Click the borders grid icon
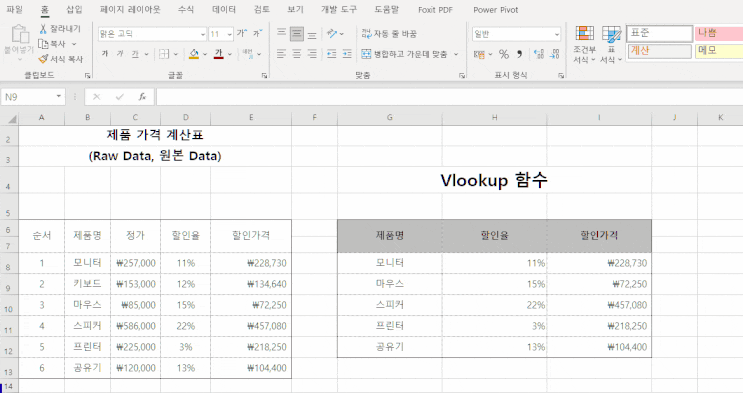Screen dimensions: 743x393 [164, 54]
